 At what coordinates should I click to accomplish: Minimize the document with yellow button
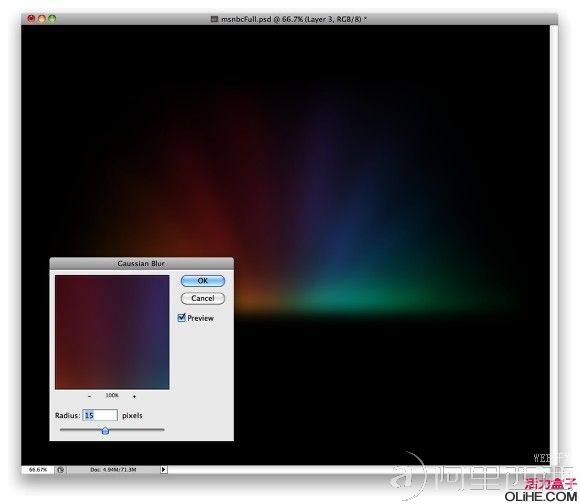tap(42, 18)
